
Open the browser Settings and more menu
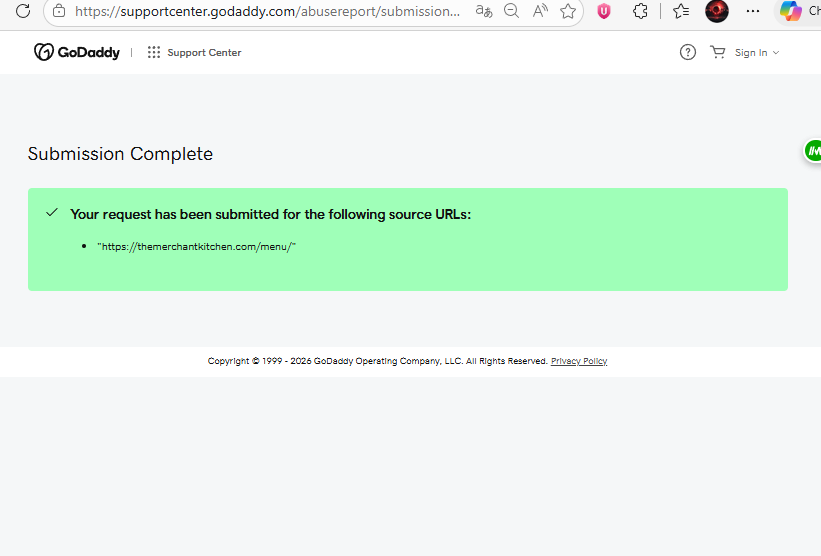click(x=753, y=11)
